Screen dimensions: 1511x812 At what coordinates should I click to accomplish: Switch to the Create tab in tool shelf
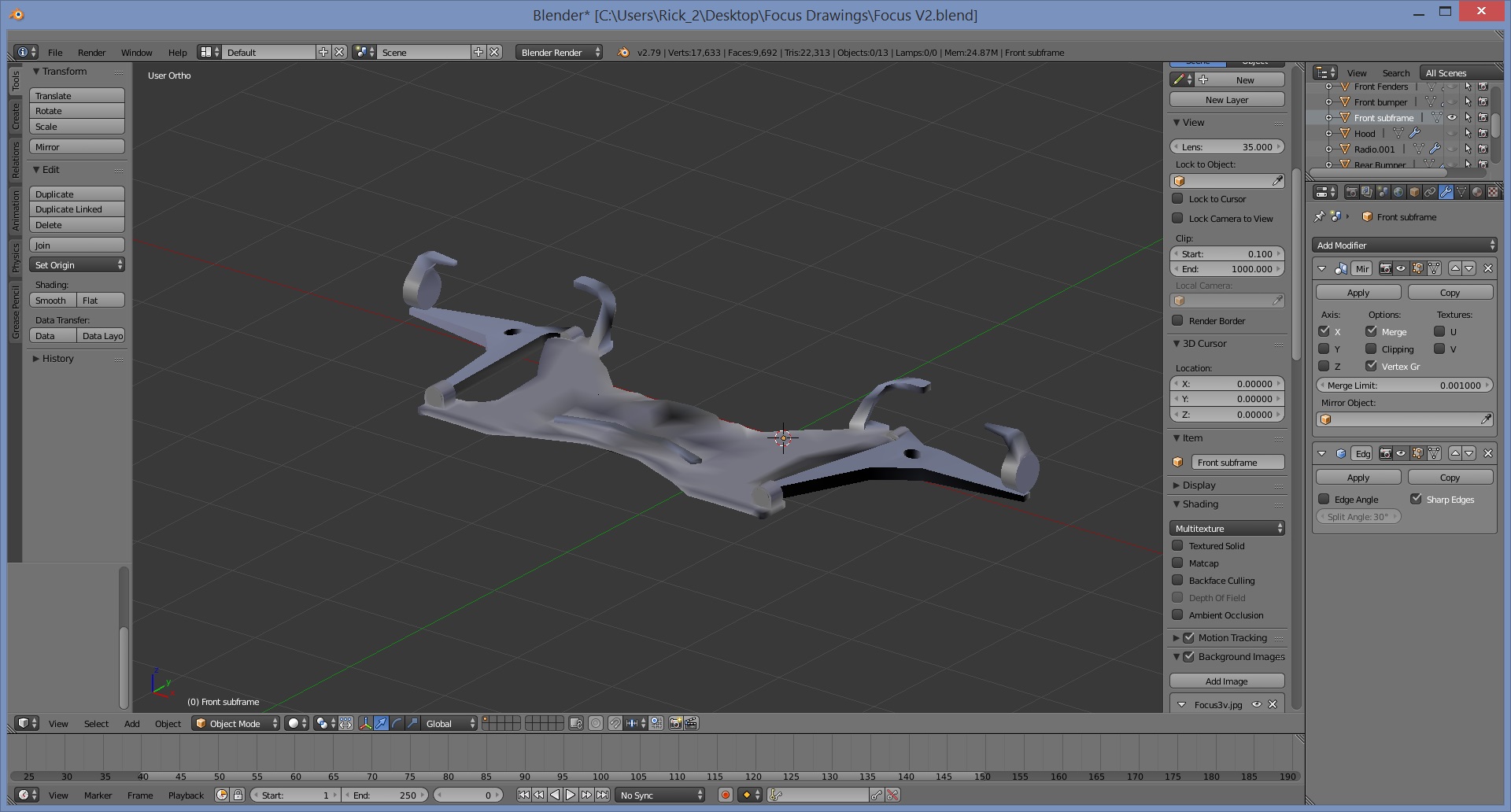(x=15, y=116)
